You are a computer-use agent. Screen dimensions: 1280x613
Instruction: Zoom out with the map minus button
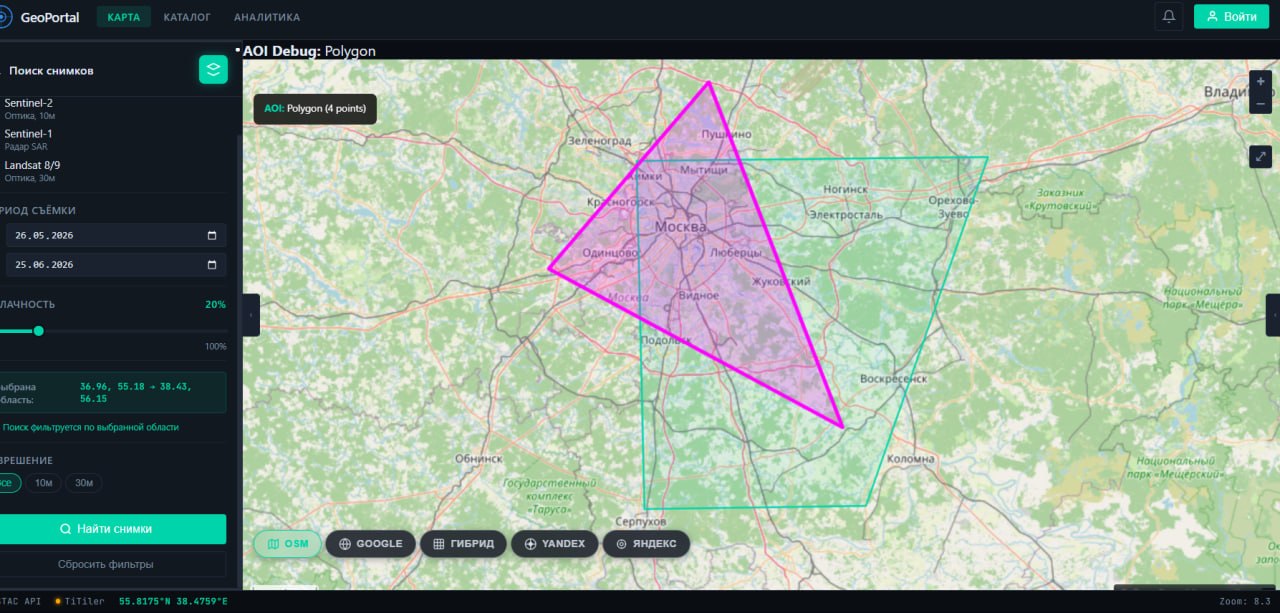pyautogui.click(x=1261, y=103)
